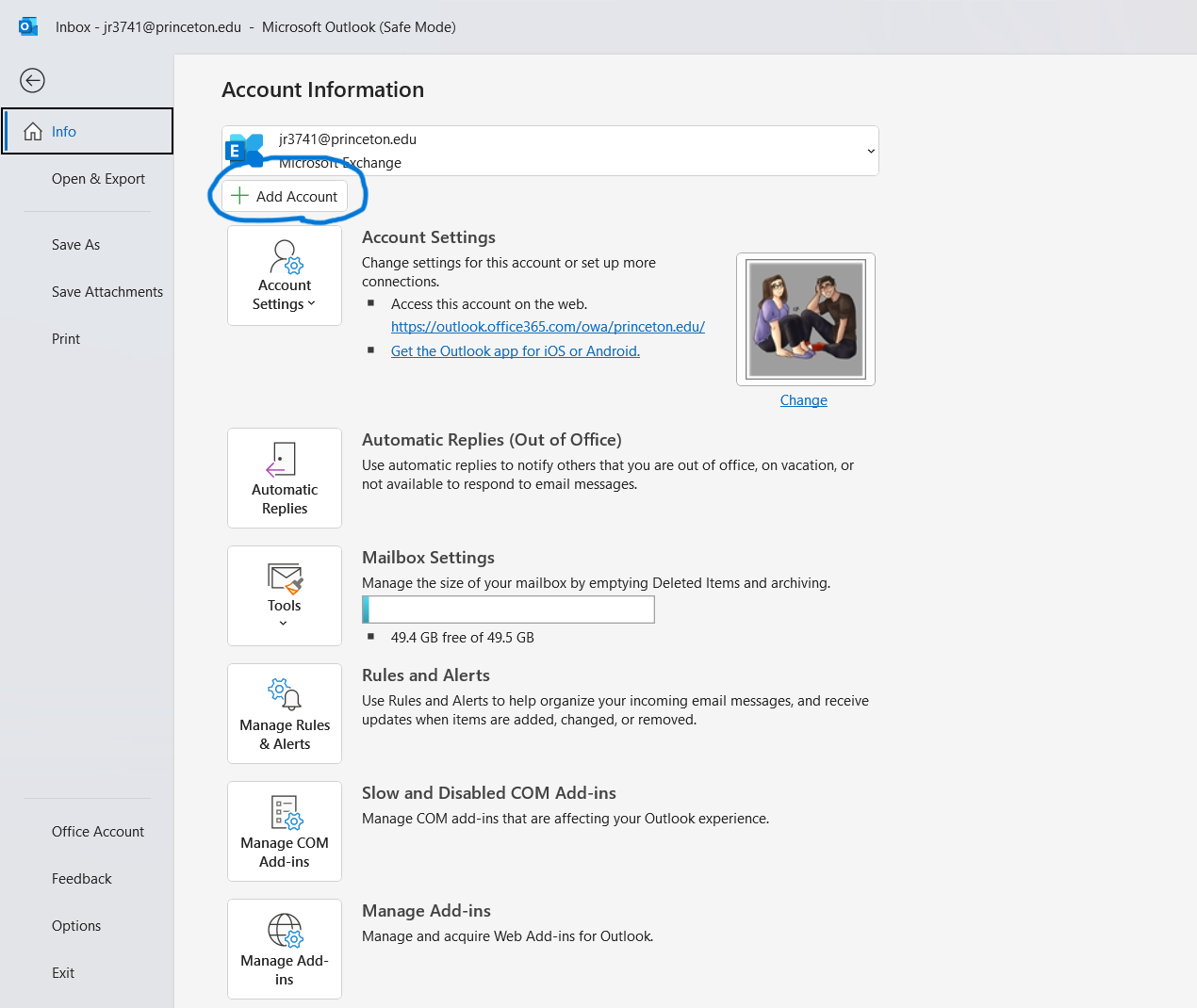
Task: Click the Outlook app icon in title bar
Action: pos(28,26)
